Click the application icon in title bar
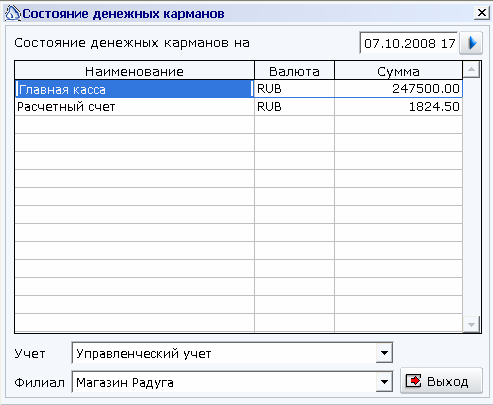Image resolution: width=493 pixels, height=405 pixels. tap(12, 14)
